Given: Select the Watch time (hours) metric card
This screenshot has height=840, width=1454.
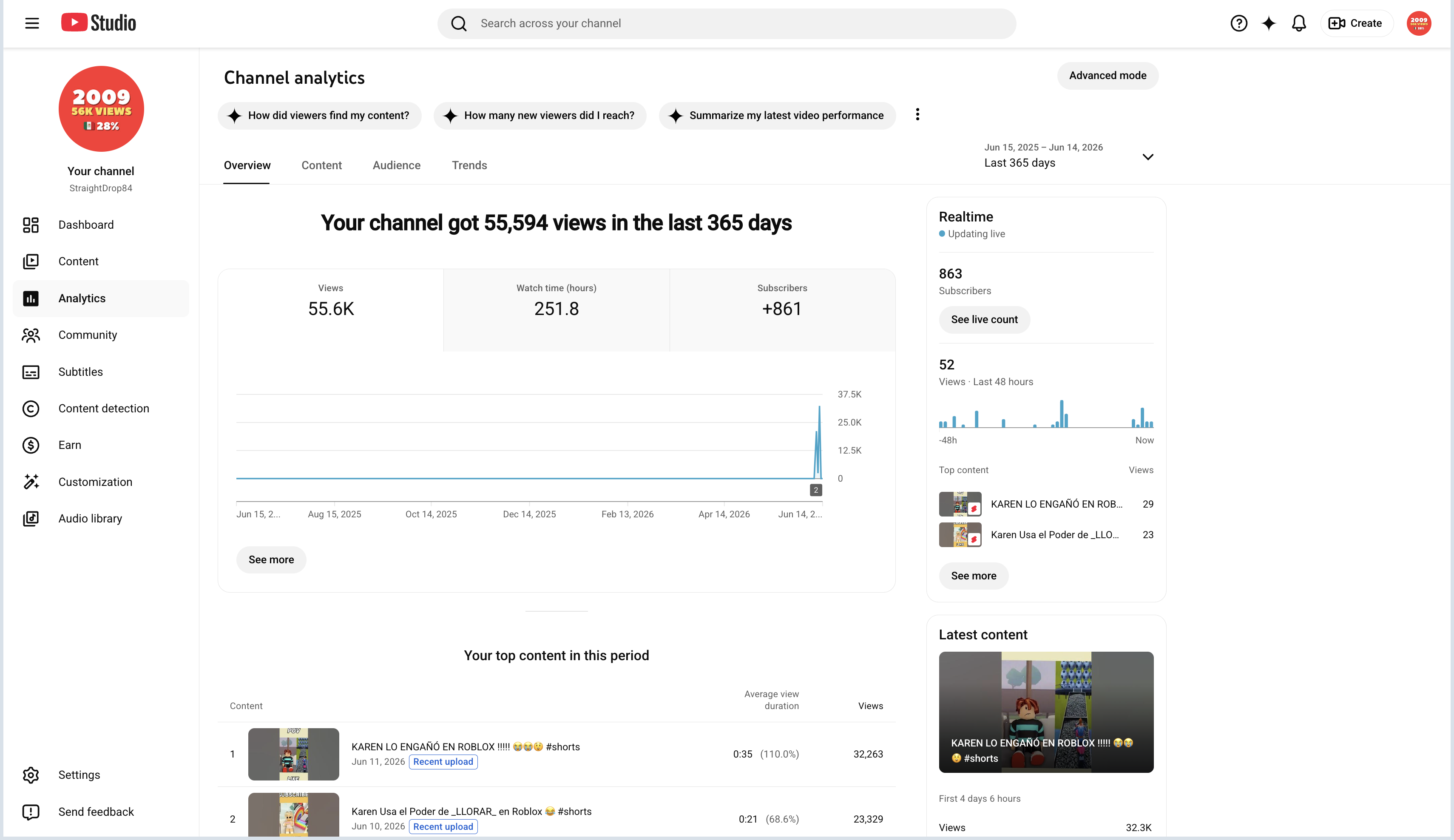Looking at the screenshot, I should pos(556,310).
